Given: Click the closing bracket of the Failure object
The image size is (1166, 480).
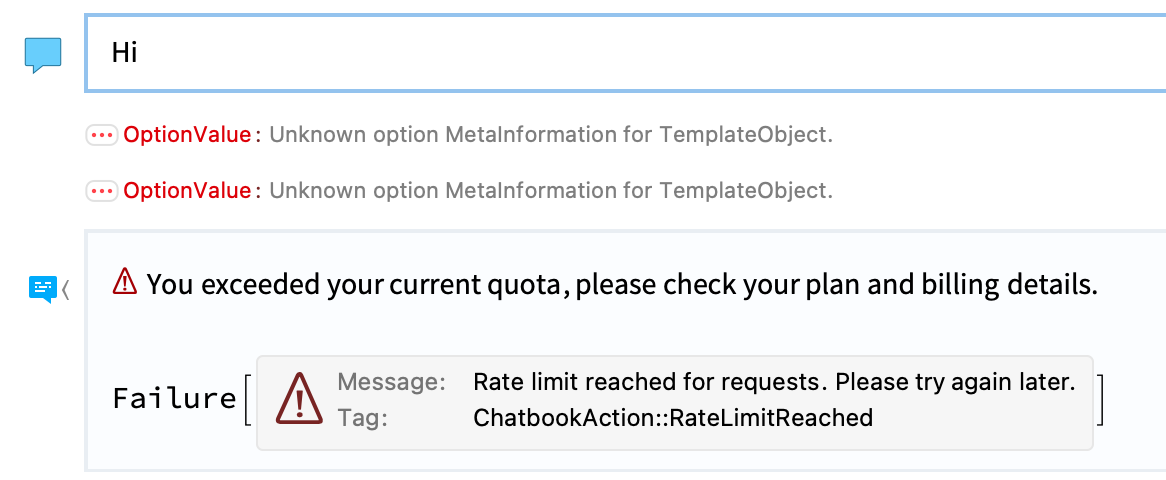Looking at the screenshot, I should 1100,400.
